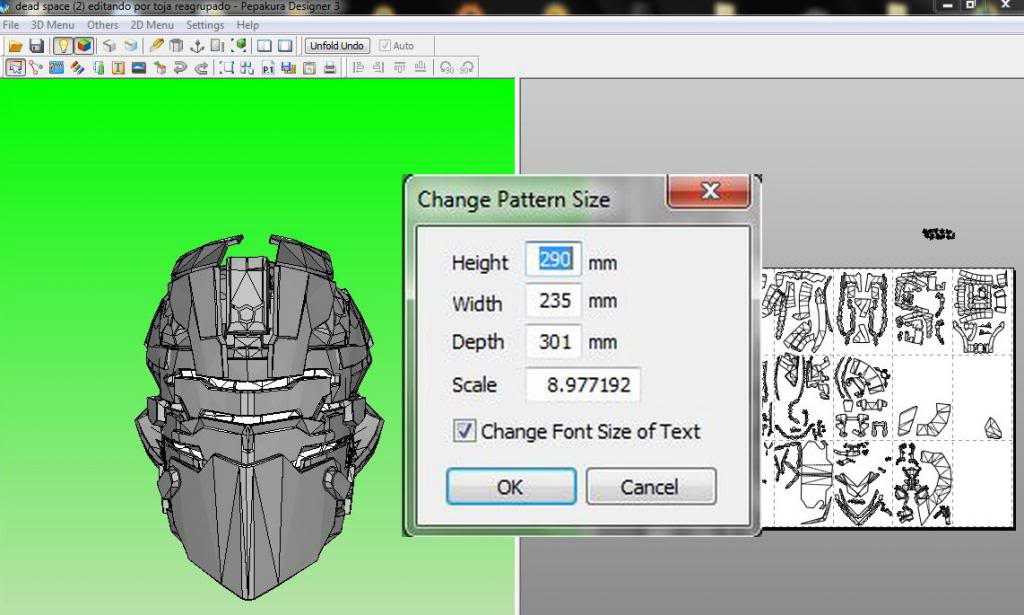This screenshot has height=615, width=1024.
Task: Click the P.1 page number icon
Action: (x=268, y=67)
